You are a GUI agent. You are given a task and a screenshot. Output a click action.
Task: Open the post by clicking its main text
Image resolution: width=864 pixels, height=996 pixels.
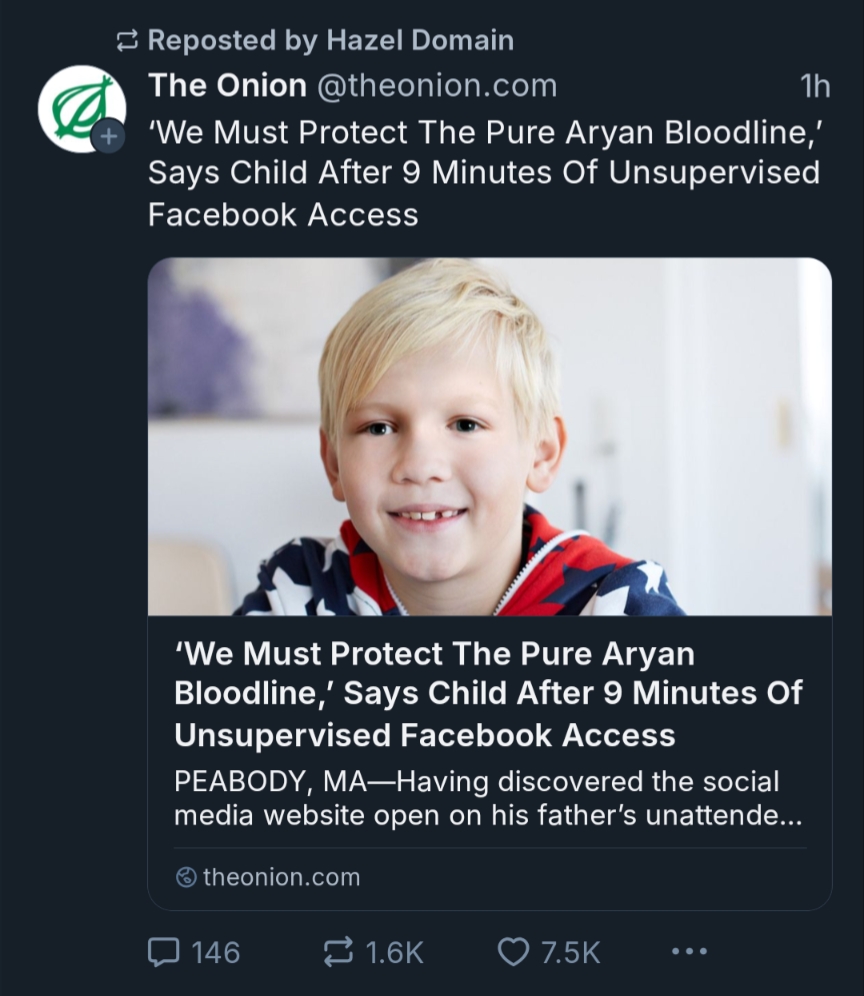pos(483,173)
